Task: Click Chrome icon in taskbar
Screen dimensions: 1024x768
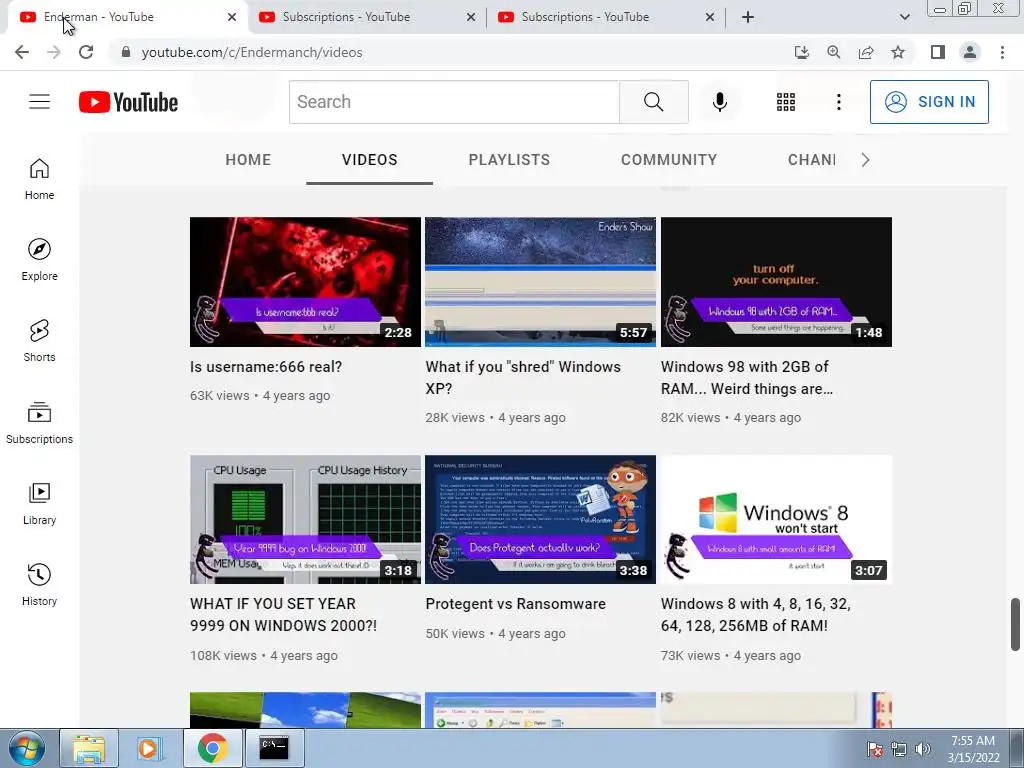Action: pyautogui.click(x=212, y=748)
